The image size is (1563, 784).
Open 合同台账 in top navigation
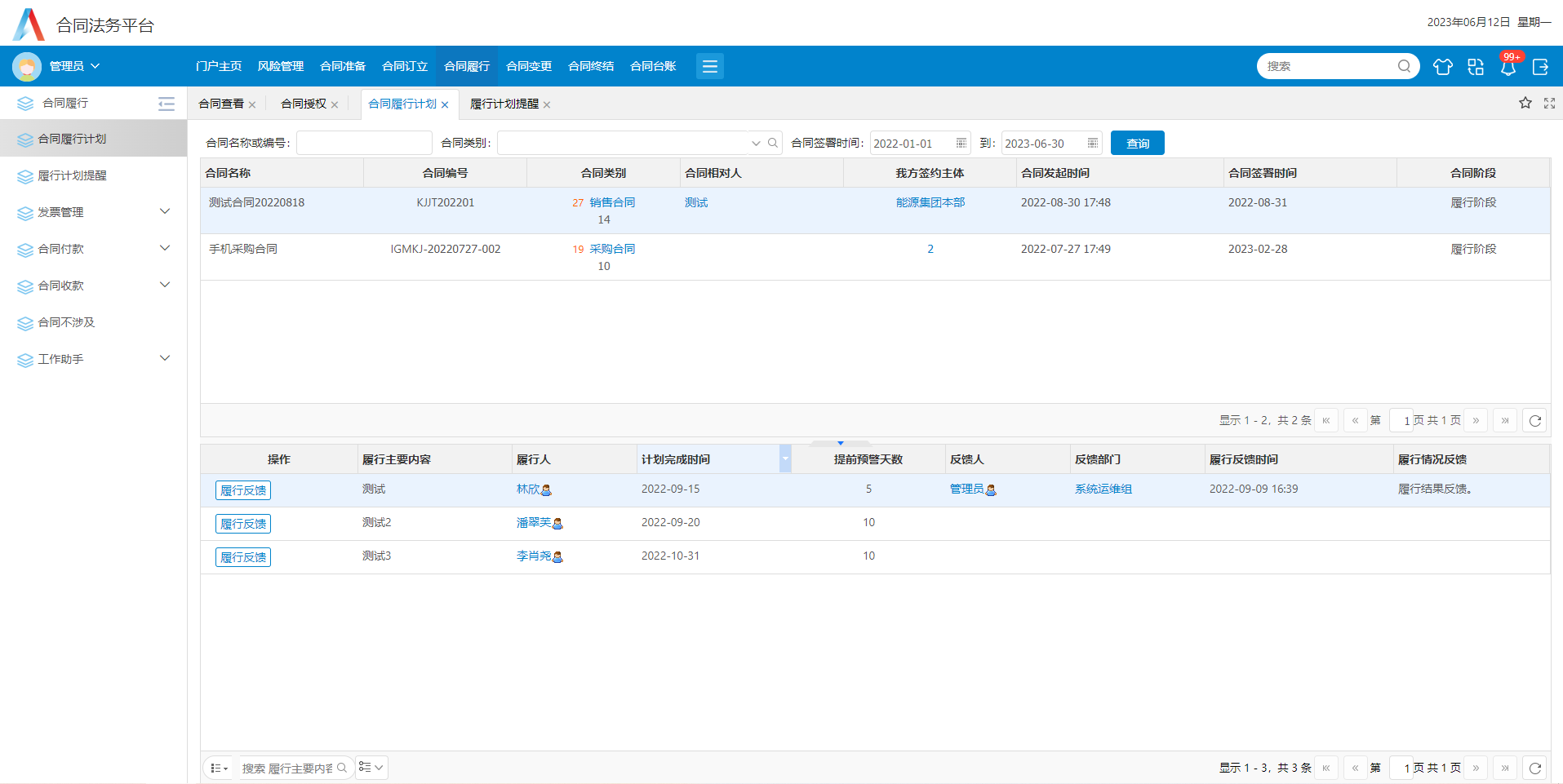(652, 66)
